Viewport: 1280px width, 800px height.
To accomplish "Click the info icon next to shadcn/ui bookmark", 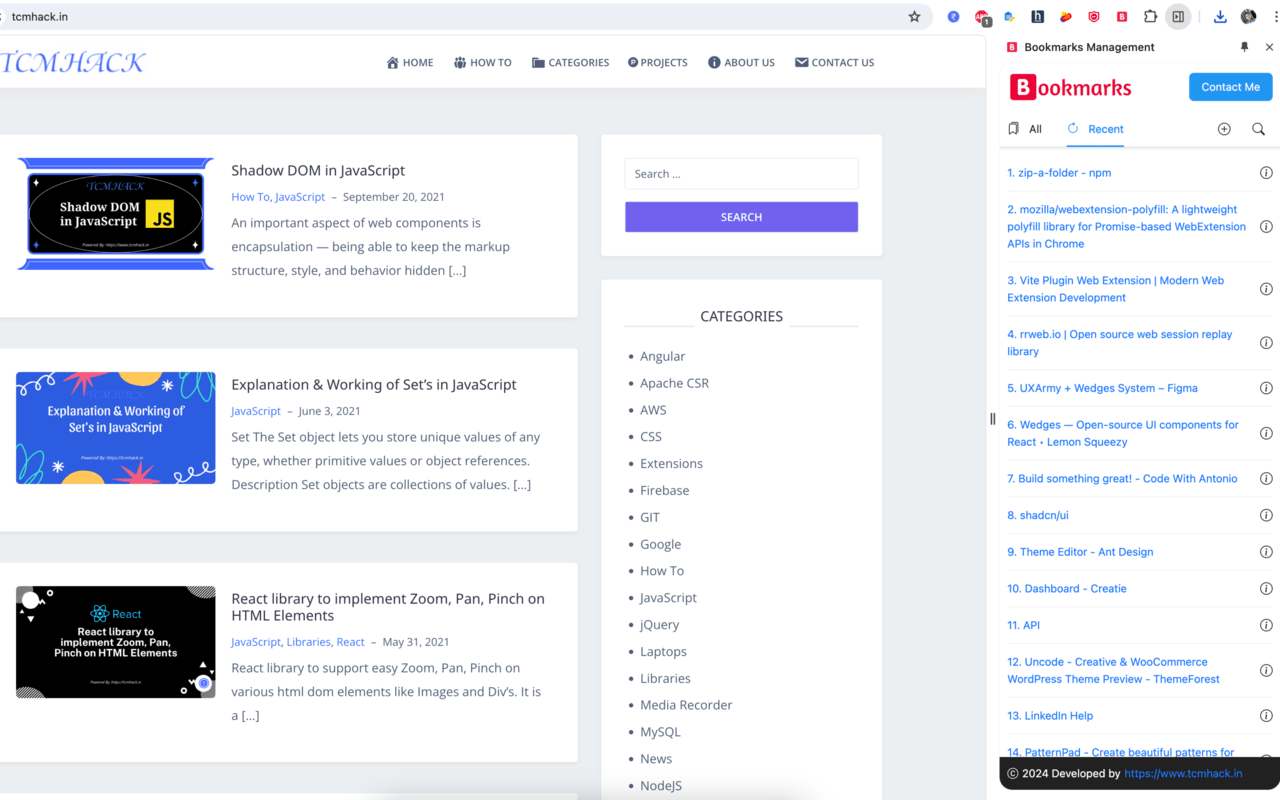I will [x=1266, y=515].
